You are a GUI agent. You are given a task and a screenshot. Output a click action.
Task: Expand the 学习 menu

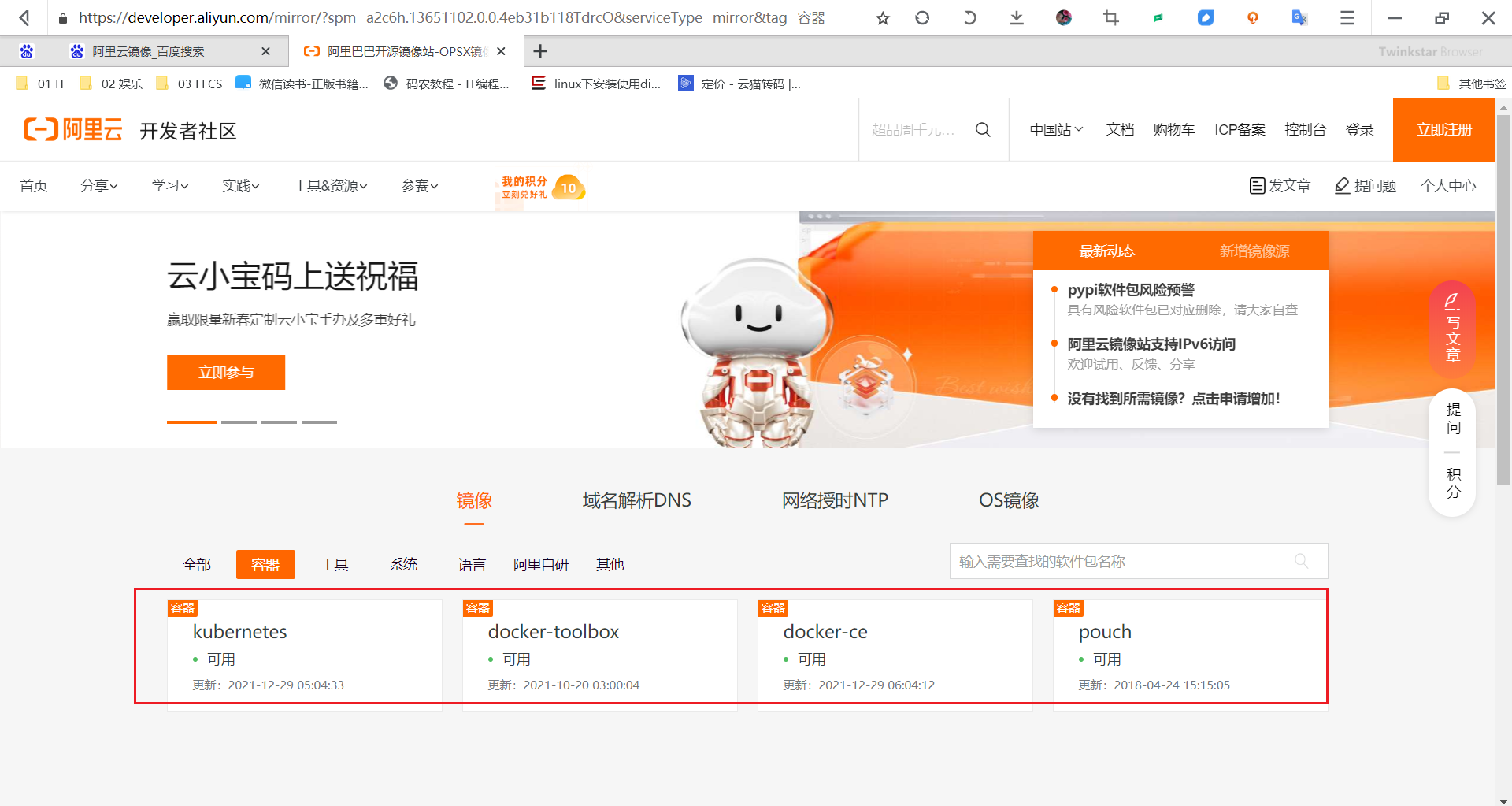pyautogui.click(x=170, y=186)
